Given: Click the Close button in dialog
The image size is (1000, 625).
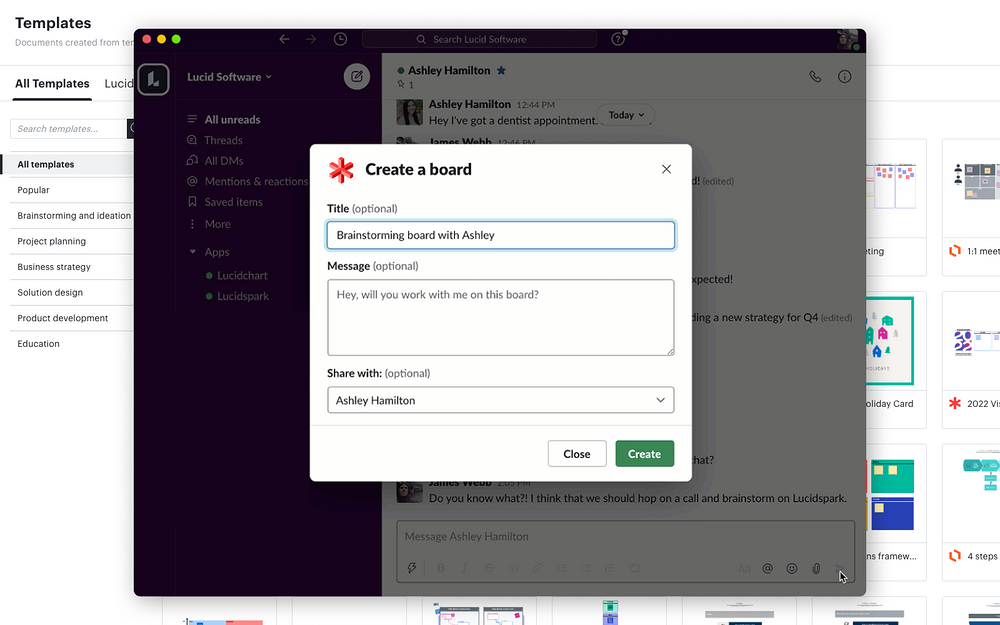Looking at the screenshot, I should 577,453.
